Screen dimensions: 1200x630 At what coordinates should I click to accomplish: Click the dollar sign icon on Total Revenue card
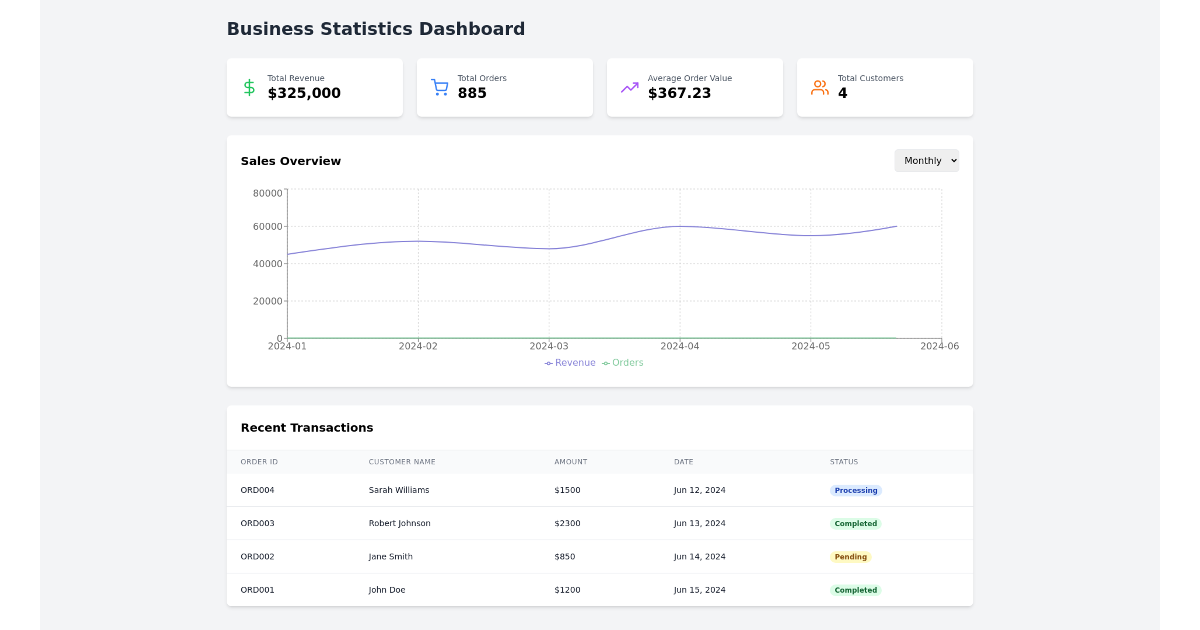point(248,87)
